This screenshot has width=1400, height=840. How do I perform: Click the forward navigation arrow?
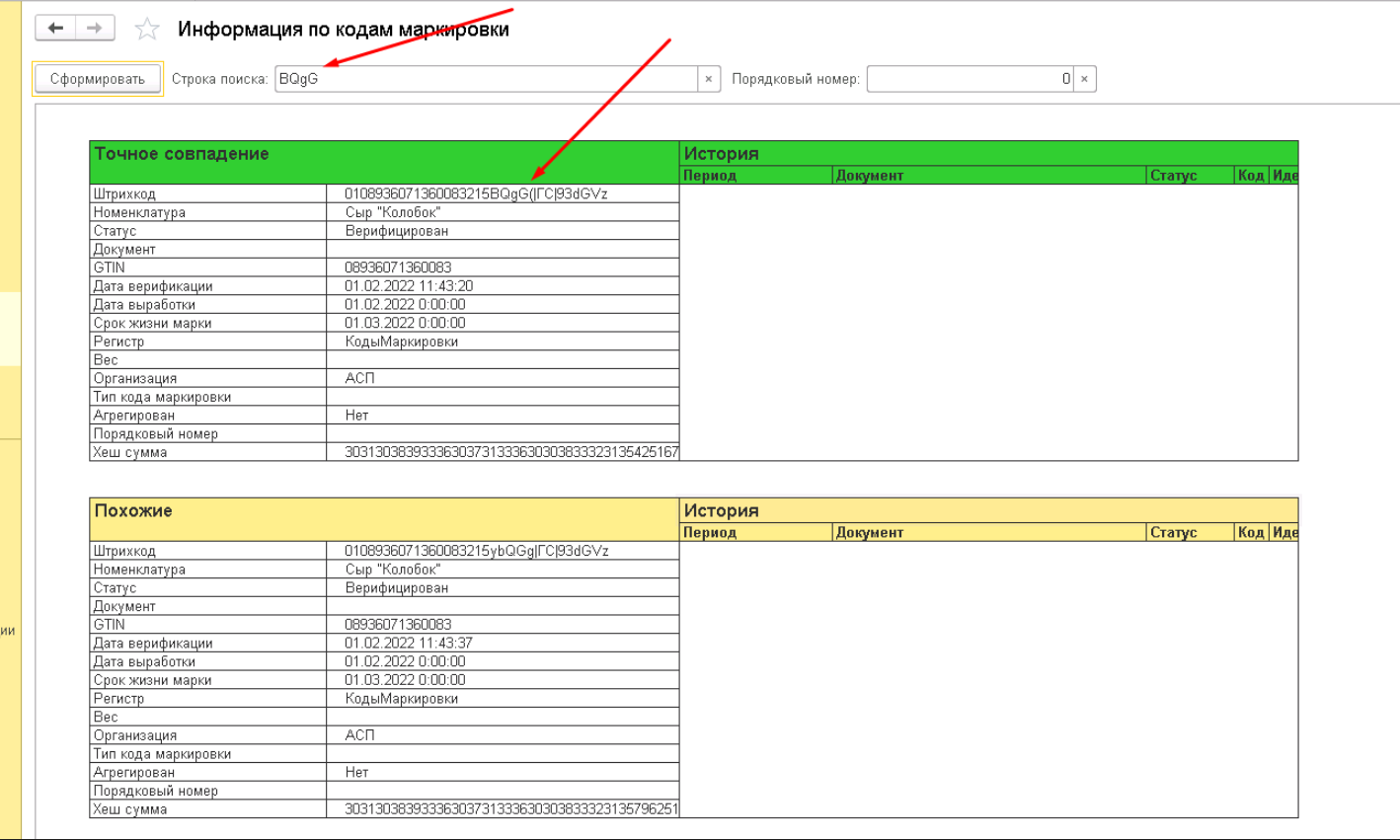(x=95, y=29)
